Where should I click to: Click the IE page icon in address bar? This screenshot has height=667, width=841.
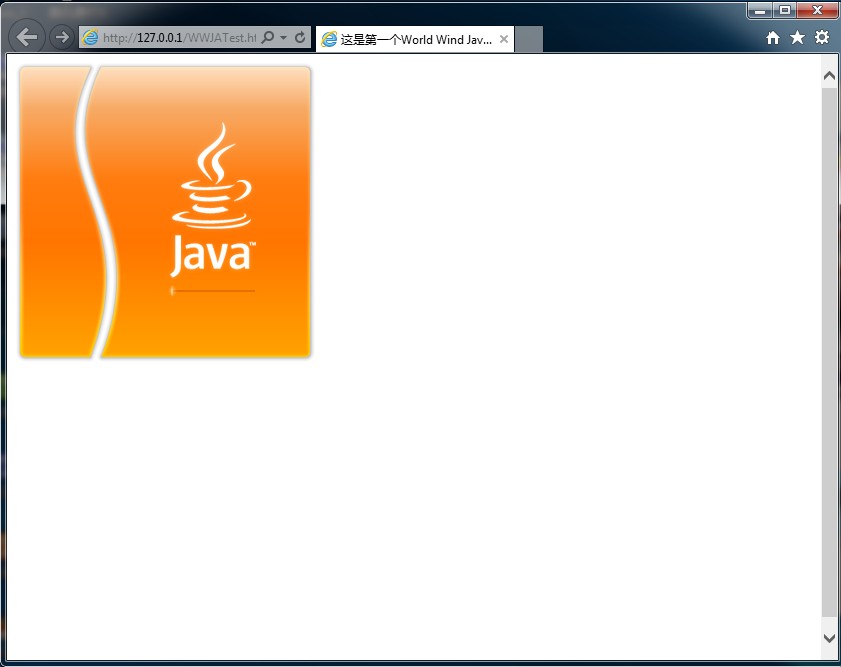91,37
